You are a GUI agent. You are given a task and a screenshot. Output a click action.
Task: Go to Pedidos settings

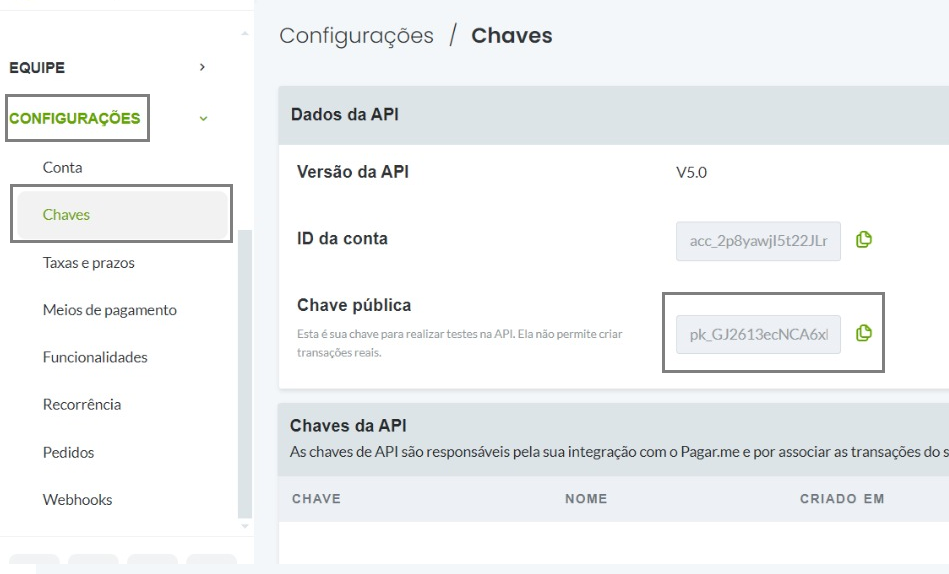click(x=68, y=452)
